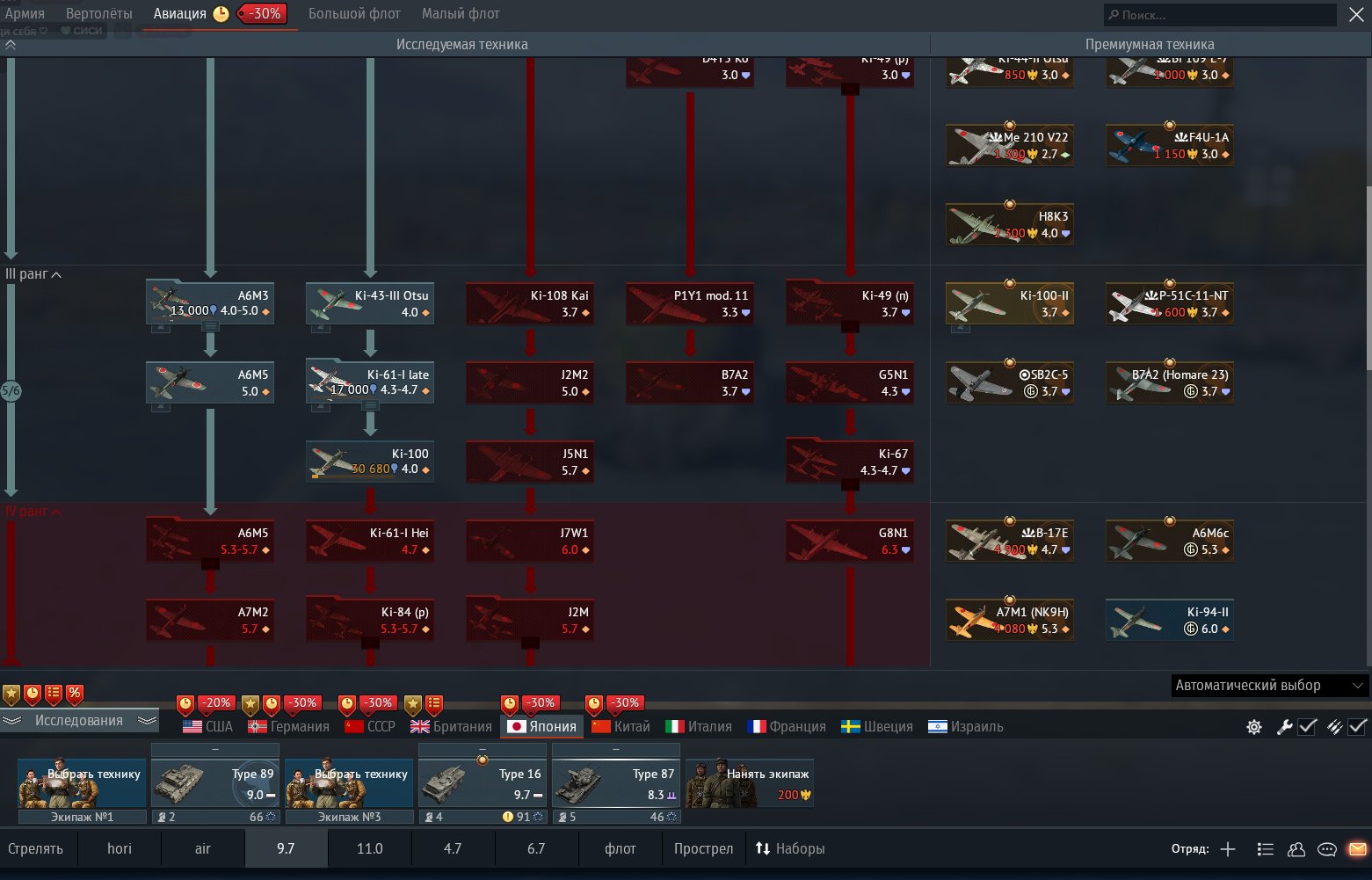Select the Прострел preset
1372x880 pixels.
coord(703,849)
